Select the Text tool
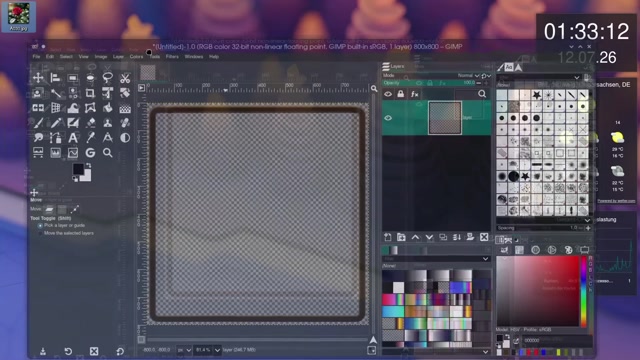Image resolution: width=640 pixels, height=360 pixels. click(73, 138)
